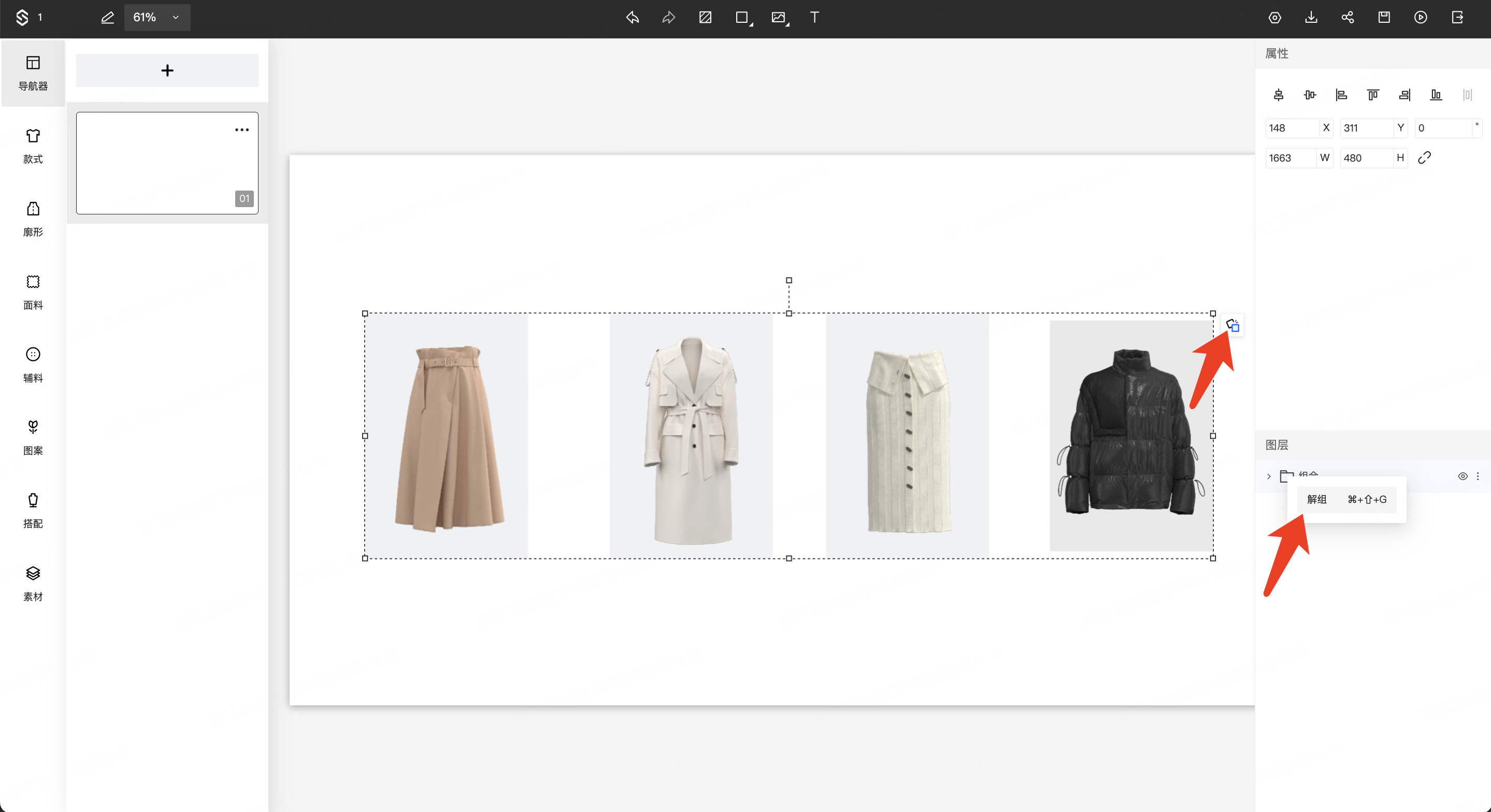
Task: Click the W width input field
Action: [1292, 158]
